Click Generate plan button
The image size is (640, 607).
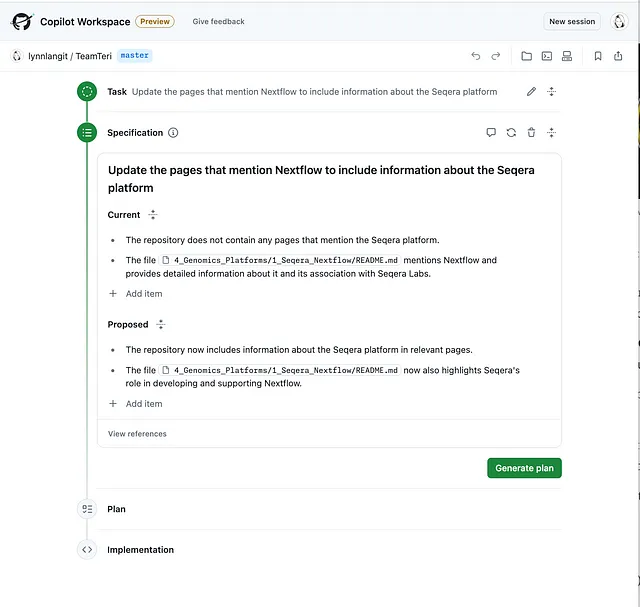coord(524,468)
